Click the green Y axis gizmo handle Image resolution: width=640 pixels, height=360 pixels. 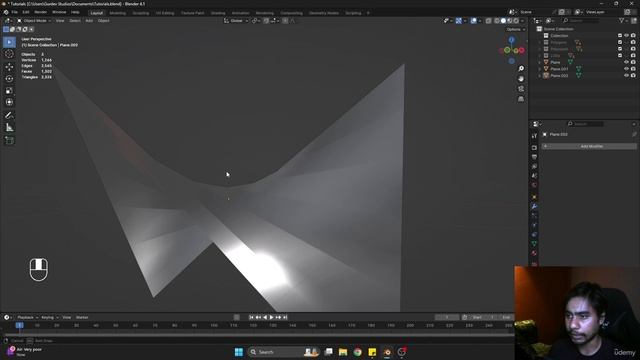coord(507,50)
